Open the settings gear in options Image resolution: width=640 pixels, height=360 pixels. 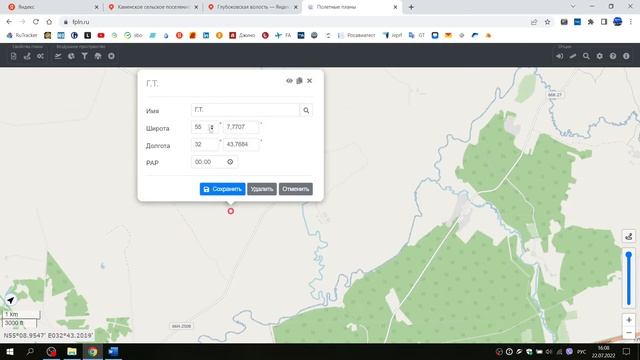(600, 56)
